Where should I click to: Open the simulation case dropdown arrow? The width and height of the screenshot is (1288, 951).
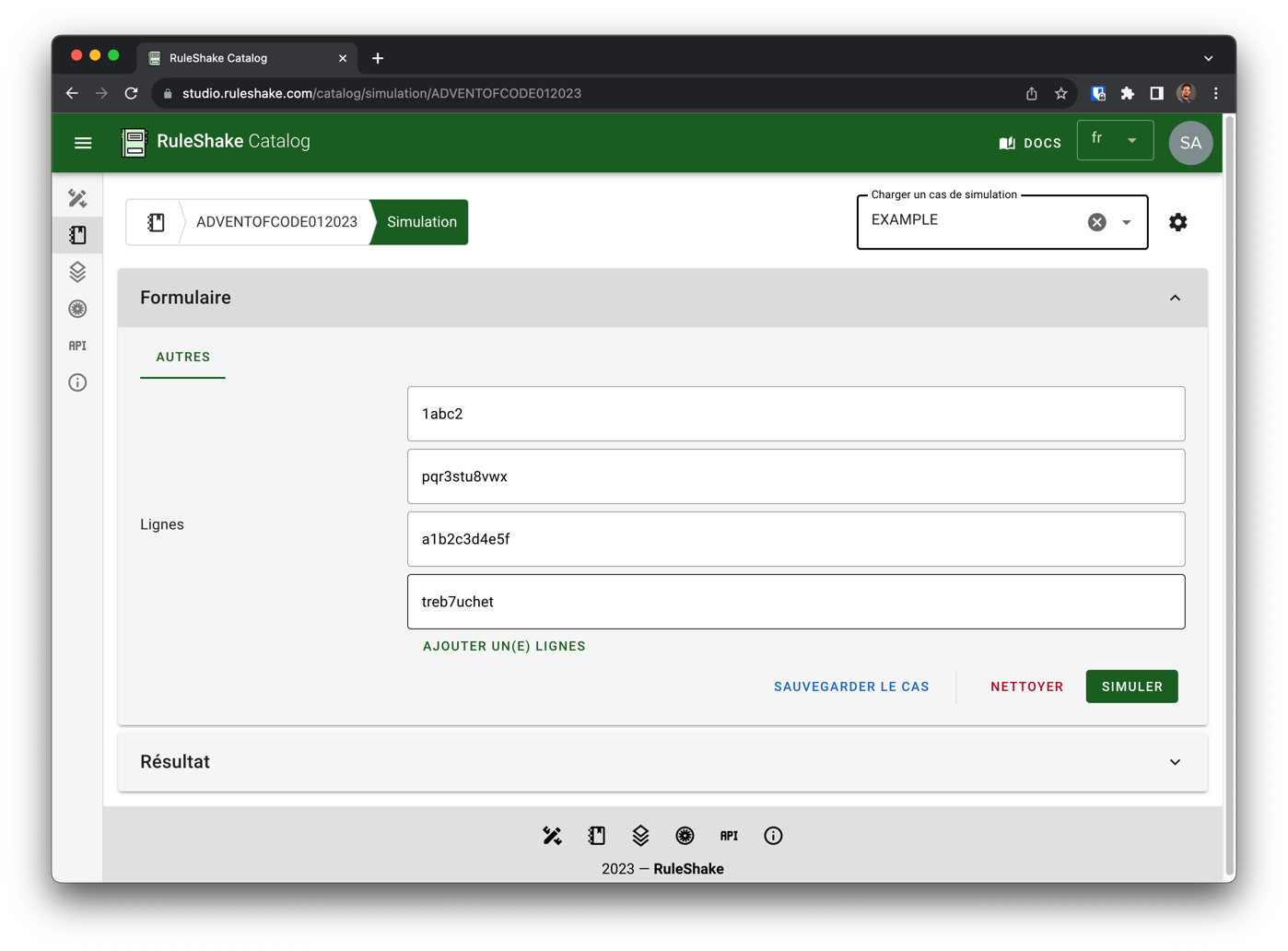pyautogui.click(x=1127, y=222)
